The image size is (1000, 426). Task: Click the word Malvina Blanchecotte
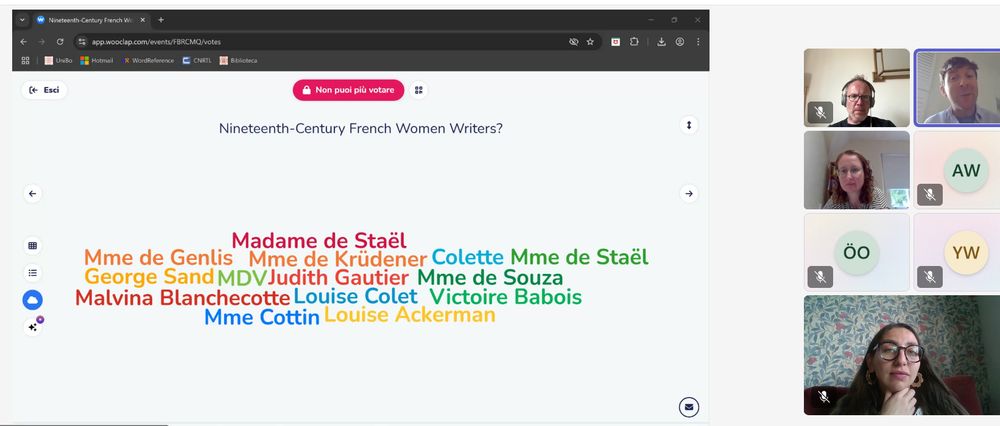182,298
